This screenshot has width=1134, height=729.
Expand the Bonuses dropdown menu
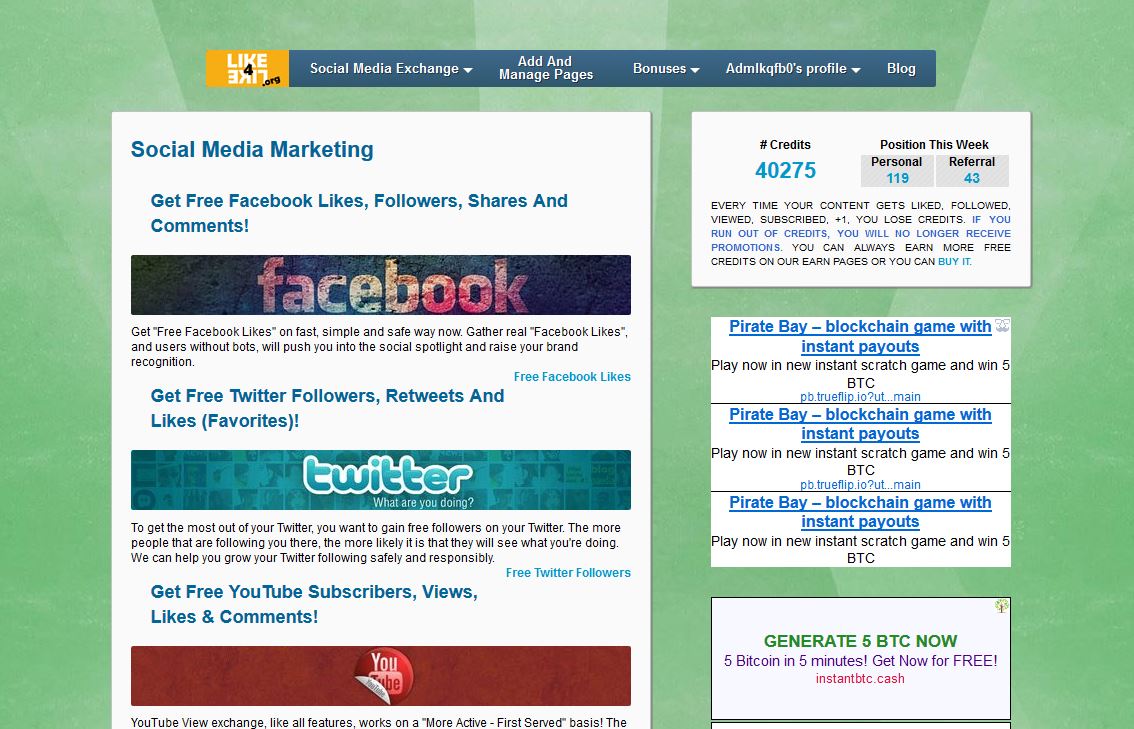coord(665,69)
